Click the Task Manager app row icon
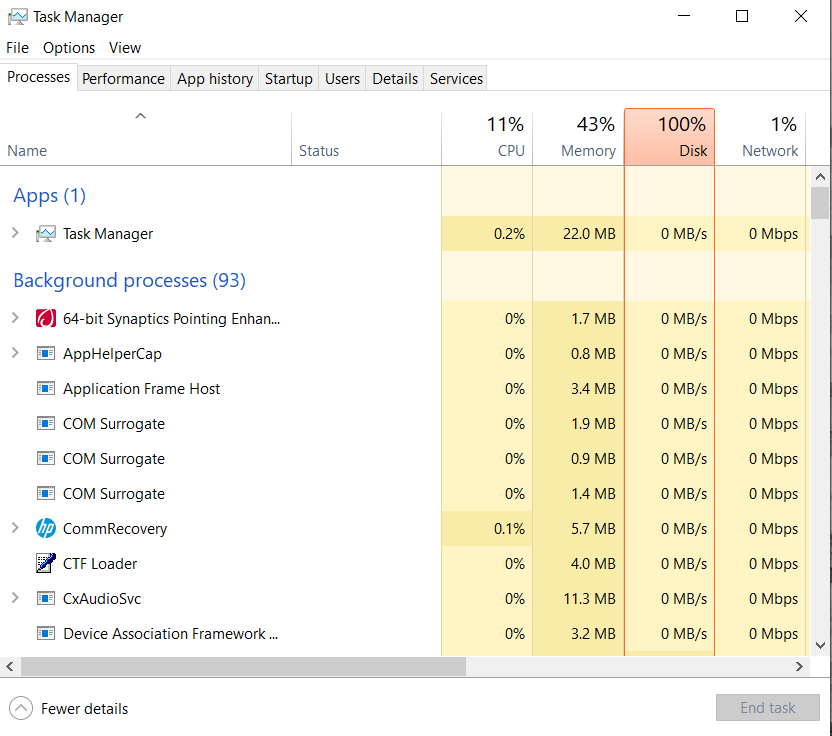 click(x=46, y=233)
